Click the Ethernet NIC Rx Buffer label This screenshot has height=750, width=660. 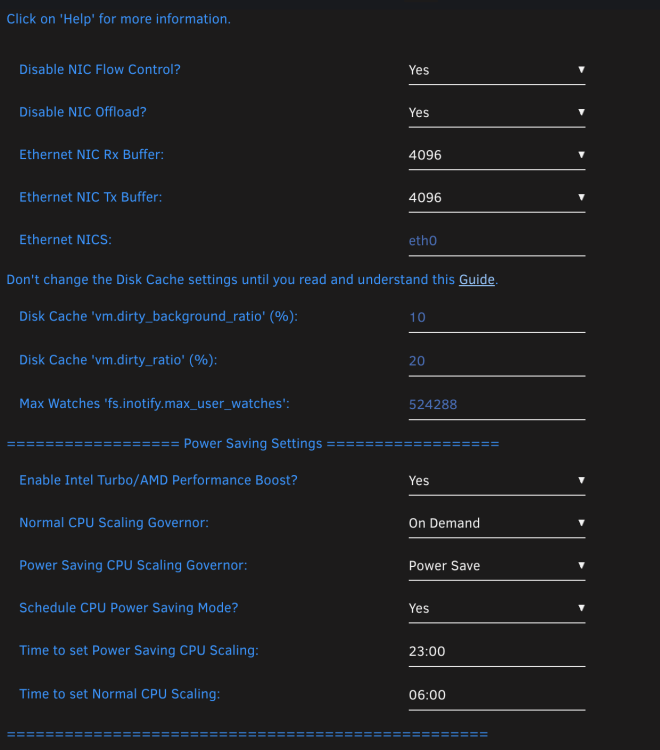[x=91, y=155]
